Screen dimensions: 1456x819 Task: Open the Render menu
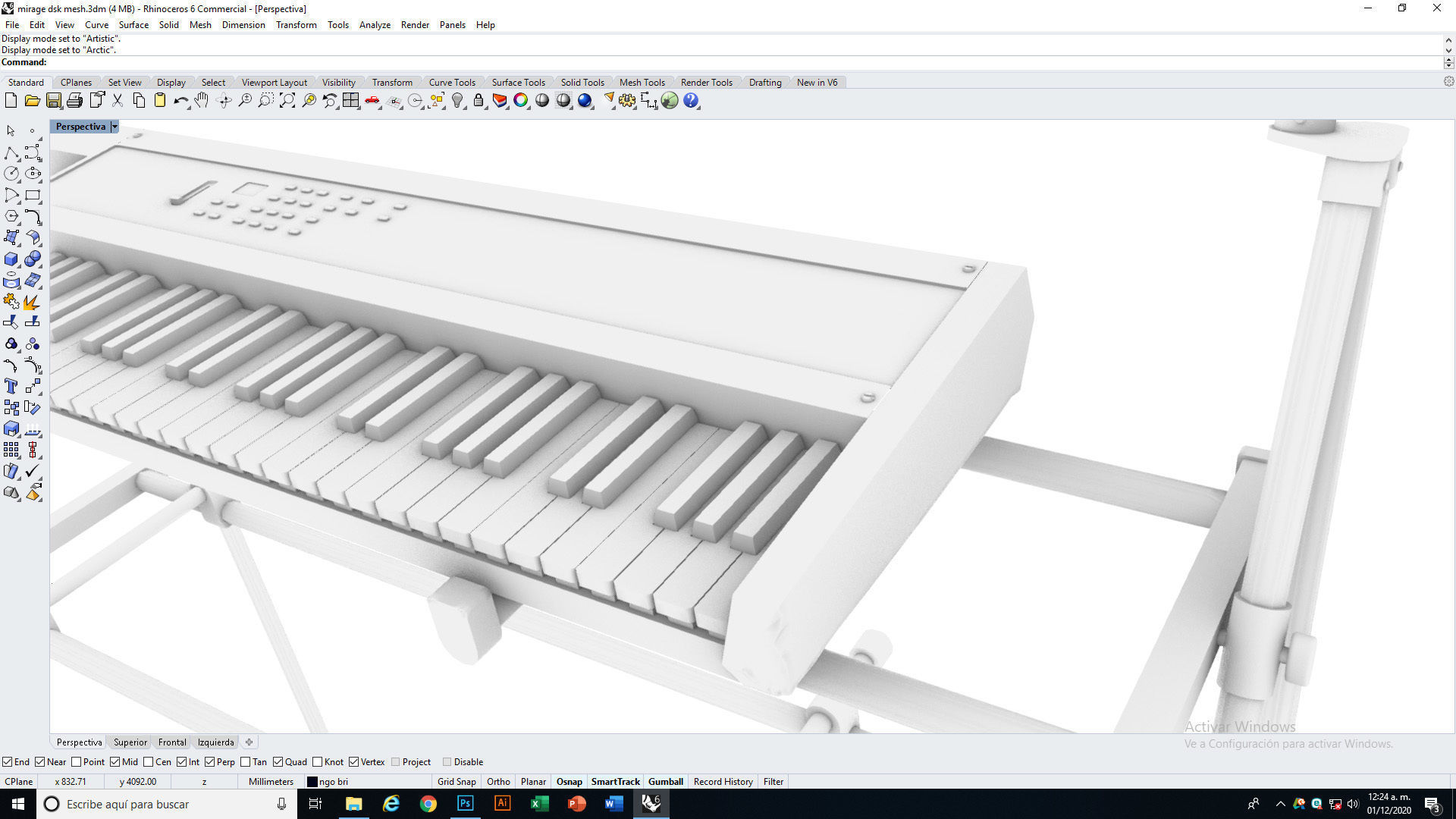coord(415,25)
